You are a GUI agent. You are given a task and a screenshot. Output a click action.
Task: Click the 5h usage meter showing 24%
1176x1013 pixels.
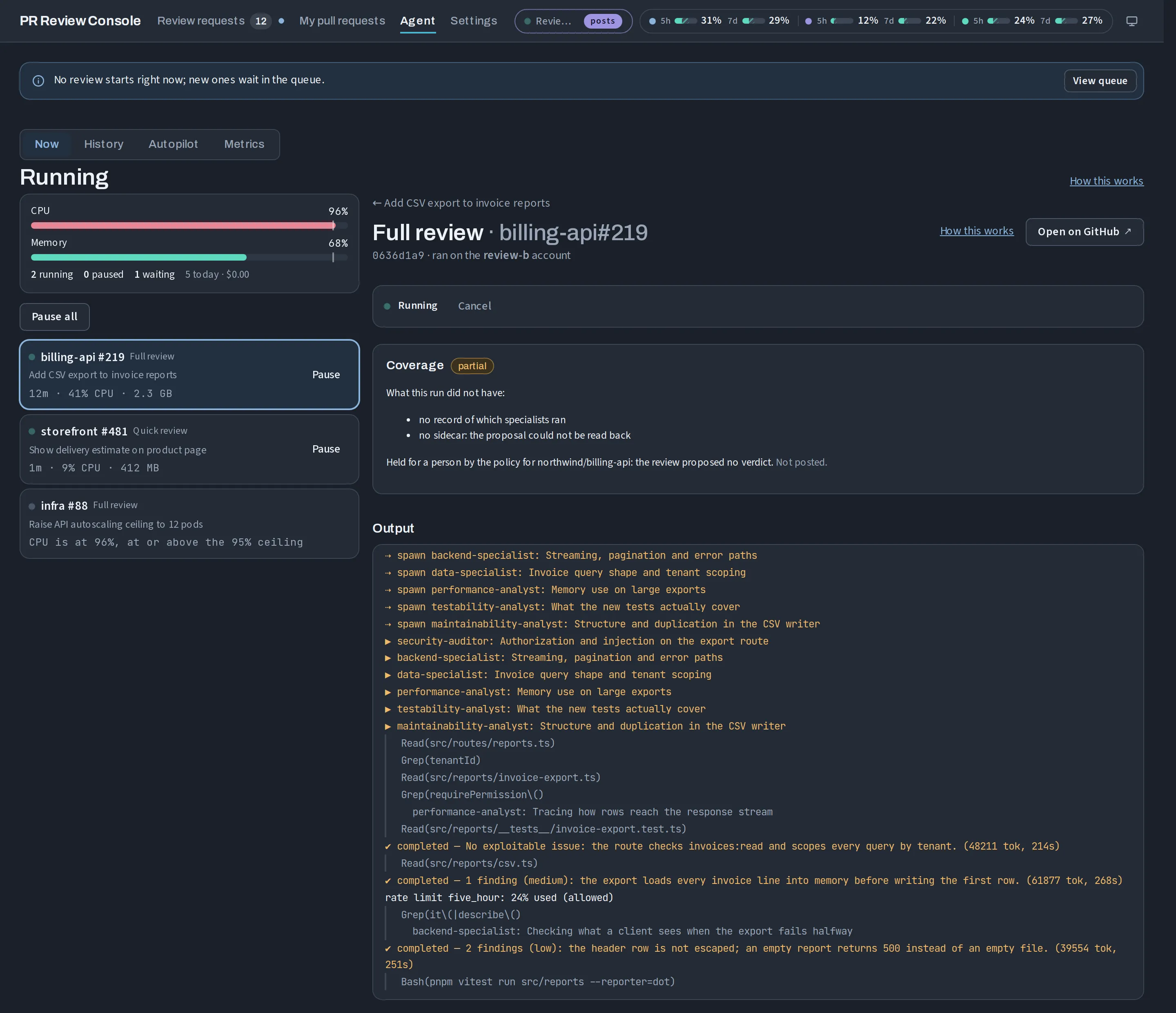point(998,21)
